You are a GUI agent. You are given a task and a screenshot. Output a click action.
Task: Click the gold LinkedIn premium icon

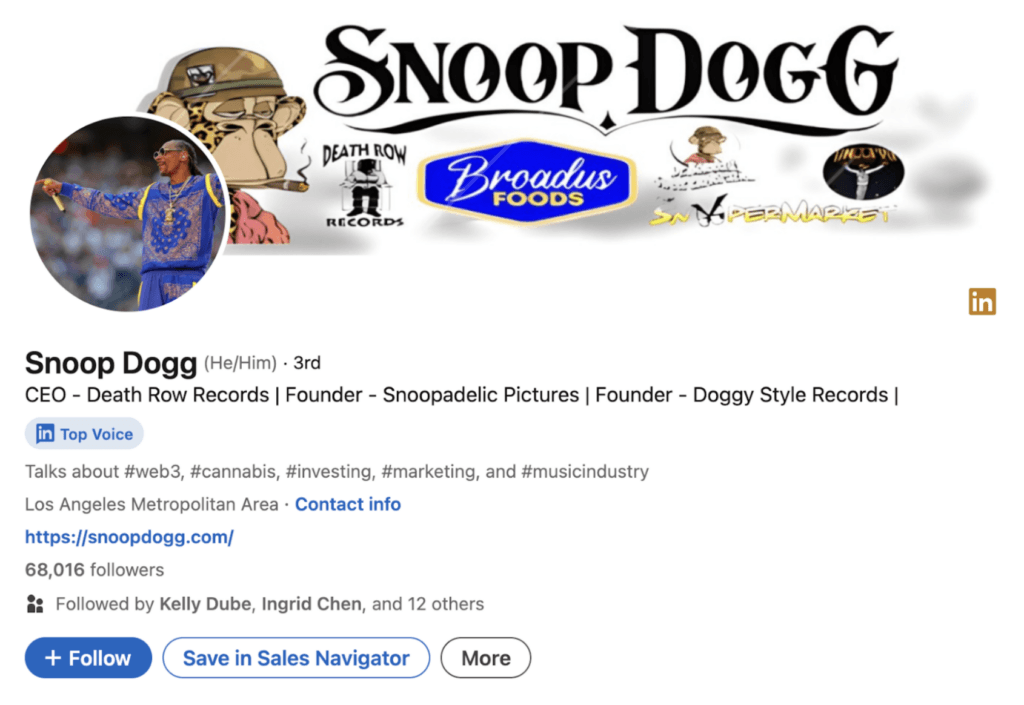(x=982, y=302)
